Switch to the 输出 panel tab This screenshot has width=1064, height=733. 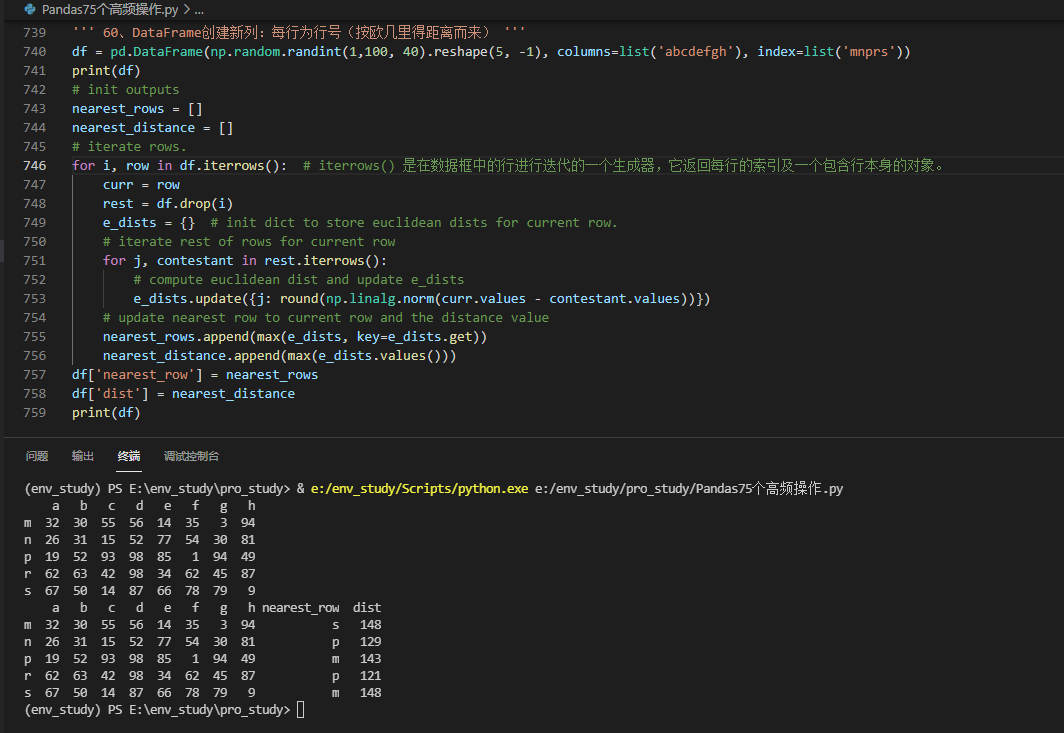coord(83,456)
